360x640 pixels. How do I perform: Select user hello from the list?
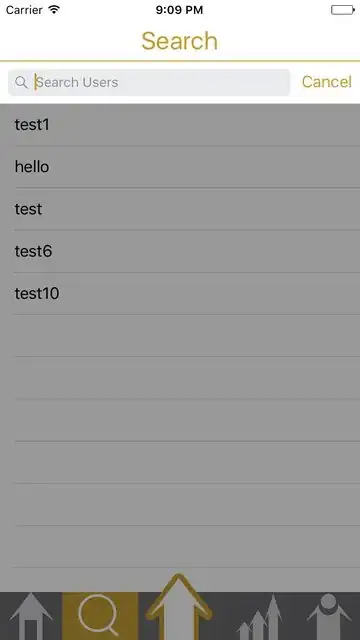(180, 167)
